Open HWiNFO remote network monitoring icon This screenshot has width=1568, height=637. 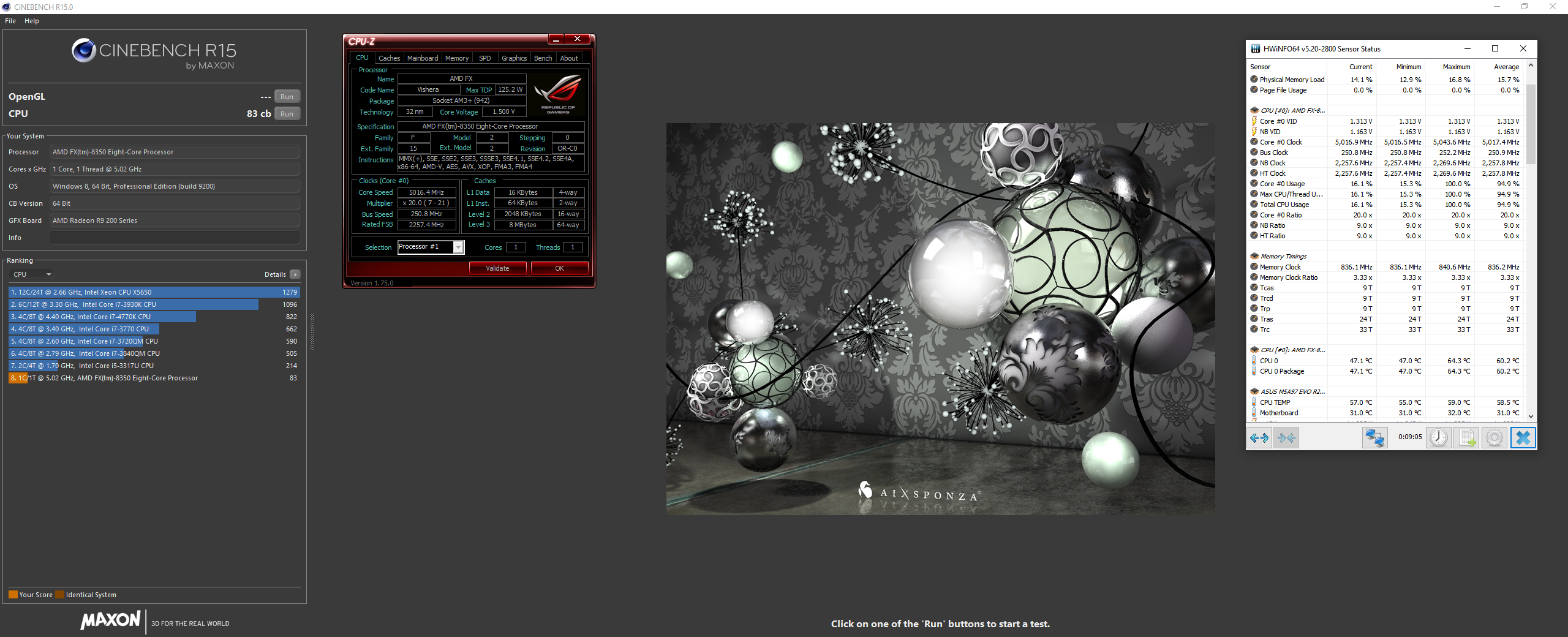[x=1374, y=437]
